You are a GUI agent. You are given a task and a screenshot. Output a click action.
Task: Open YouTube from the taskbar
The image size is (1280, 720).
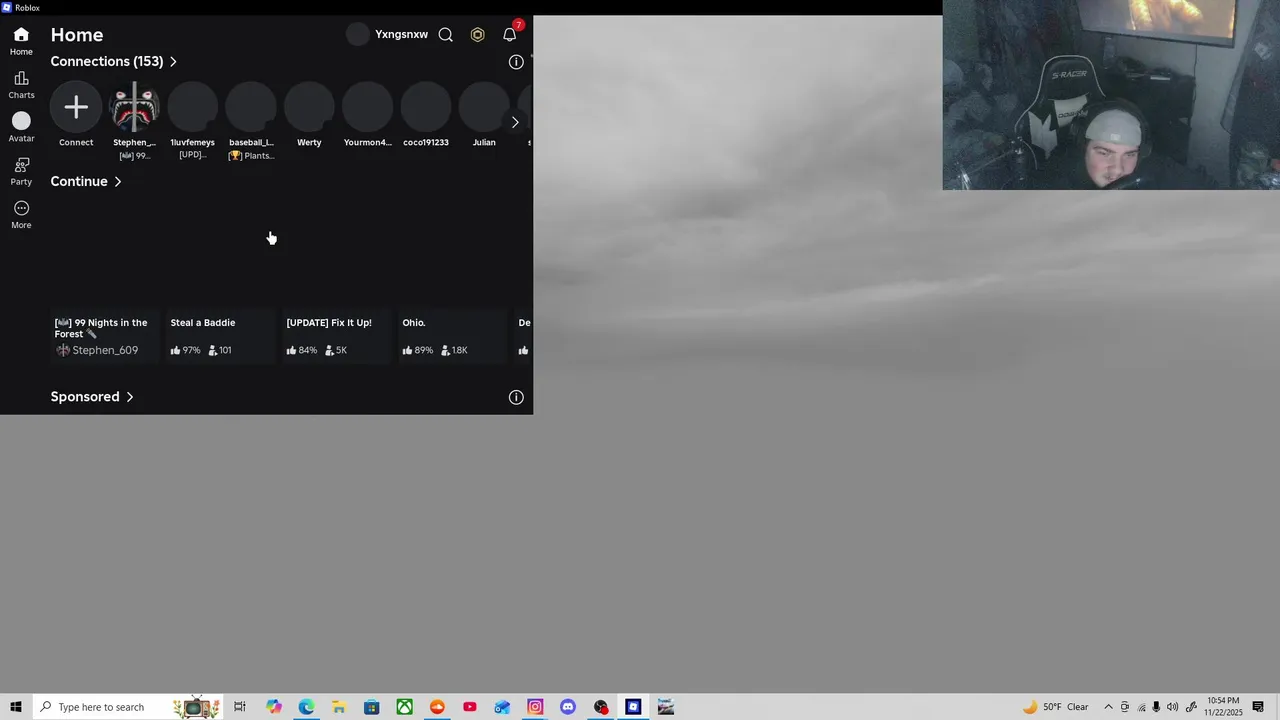(x=470, y=707)
